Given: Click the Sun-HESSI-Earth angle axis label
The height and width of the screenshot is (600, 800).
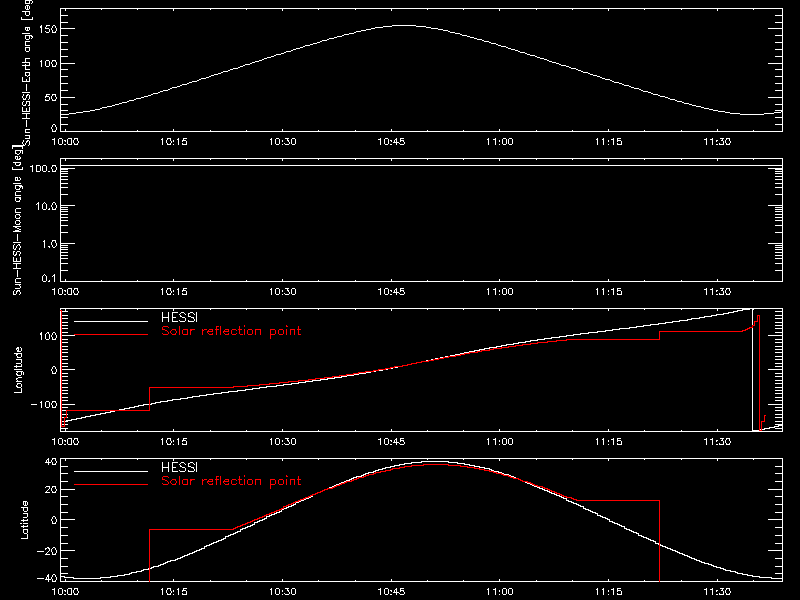Looking at the screenshot, I should (27, 72).
